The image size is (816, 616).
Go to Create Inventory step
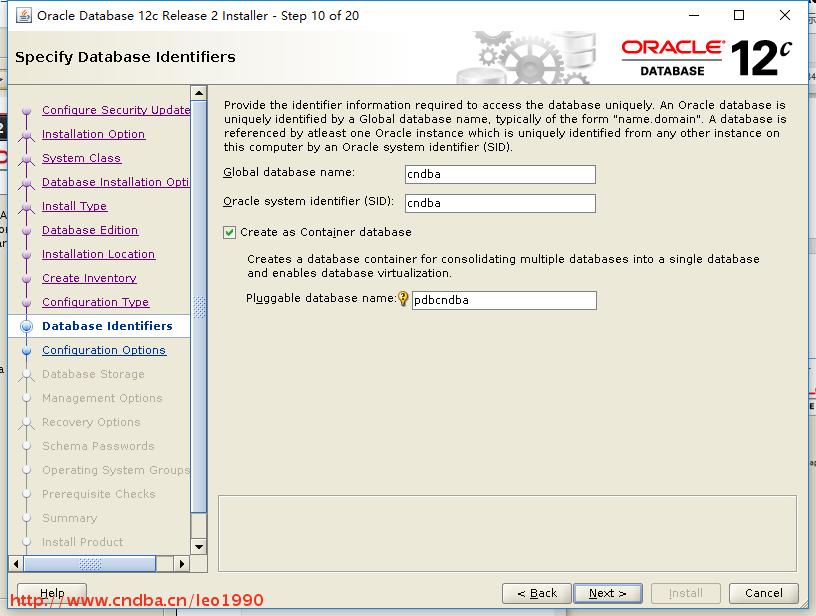coord(90,278)
